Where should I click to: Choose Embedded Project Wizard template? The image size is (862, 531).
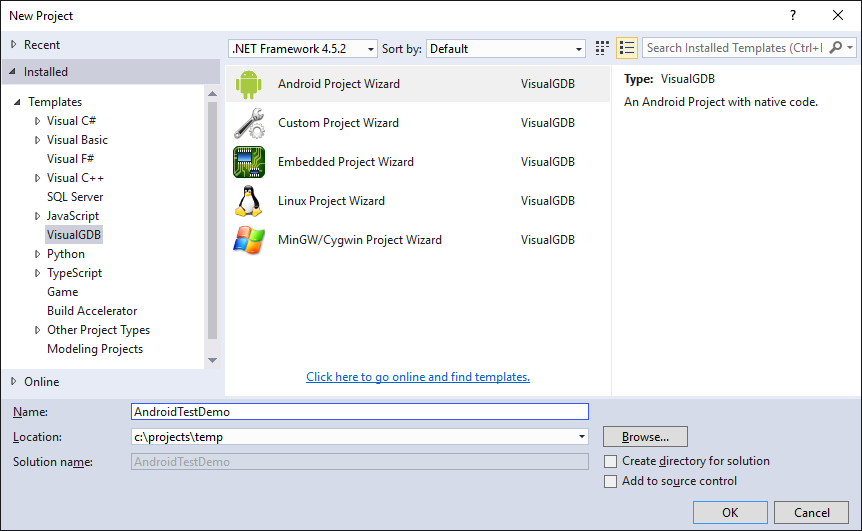[418, 162]
